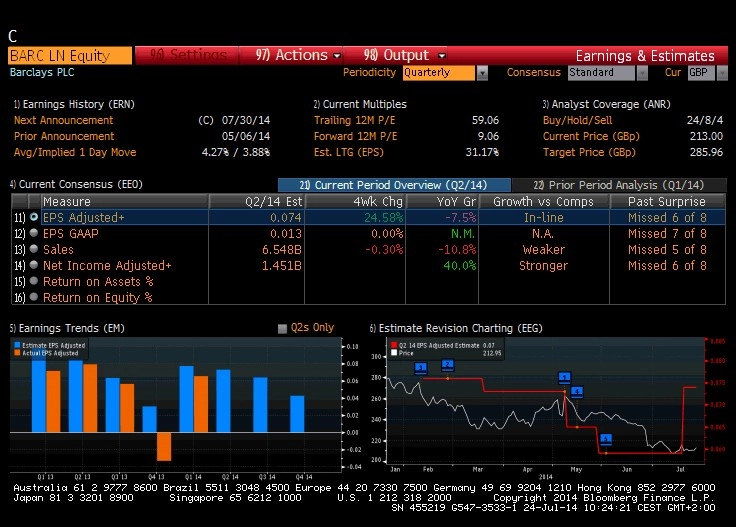Click the Current Price value 213.00
The image size is (736, 527).
[706, 136]
